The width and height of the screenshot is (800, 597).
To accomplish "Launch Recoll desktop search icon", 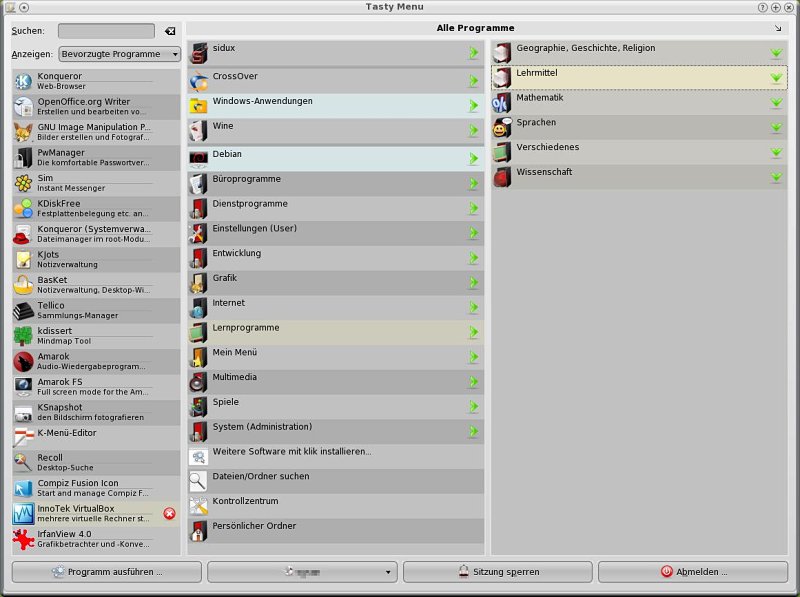I will pos(23,463).
